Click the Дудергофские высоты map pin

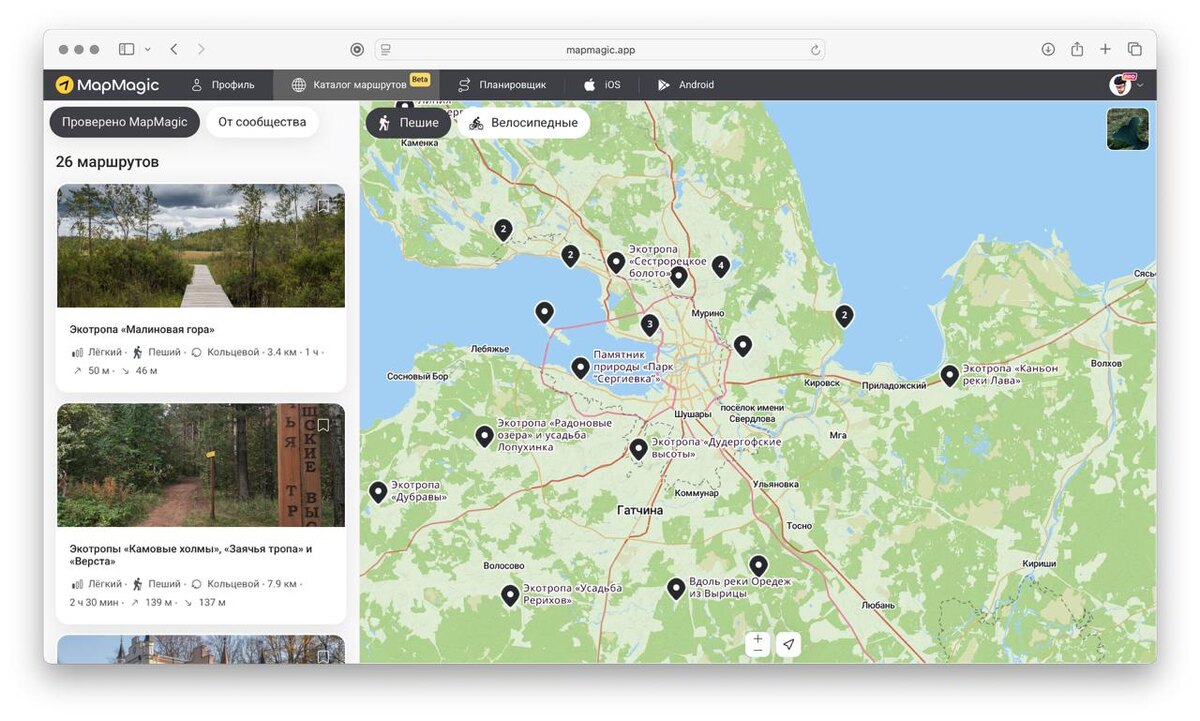(638, 449)
